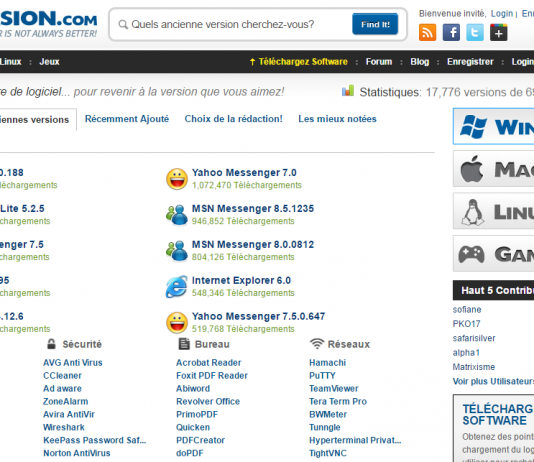Screen dimensions: 534x462
Task: Click the black plus share icon
Action: tap(499, 33)
